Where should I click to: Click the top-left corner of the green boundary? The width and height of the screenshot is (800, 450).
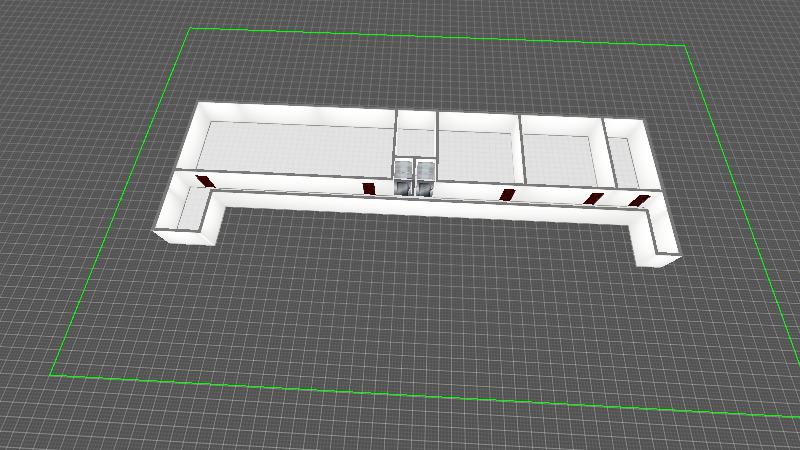click(190, 29)
